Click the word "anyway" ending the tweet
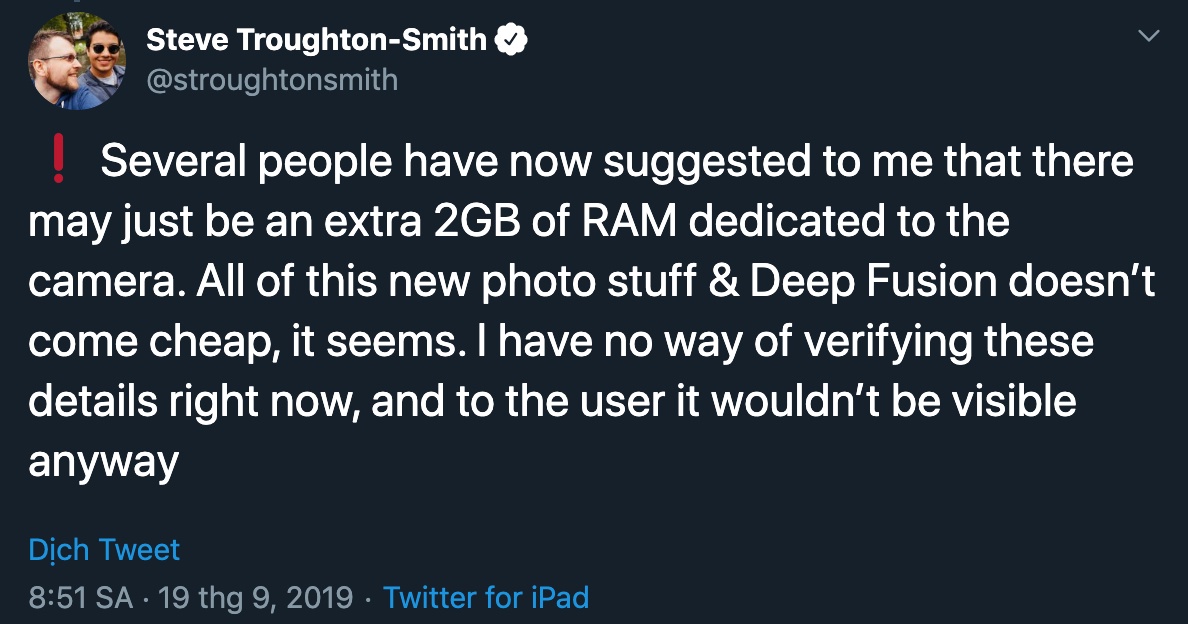The width and height of the screenshot is (1188, 624). pyautogui.click(x=103, y=462)
